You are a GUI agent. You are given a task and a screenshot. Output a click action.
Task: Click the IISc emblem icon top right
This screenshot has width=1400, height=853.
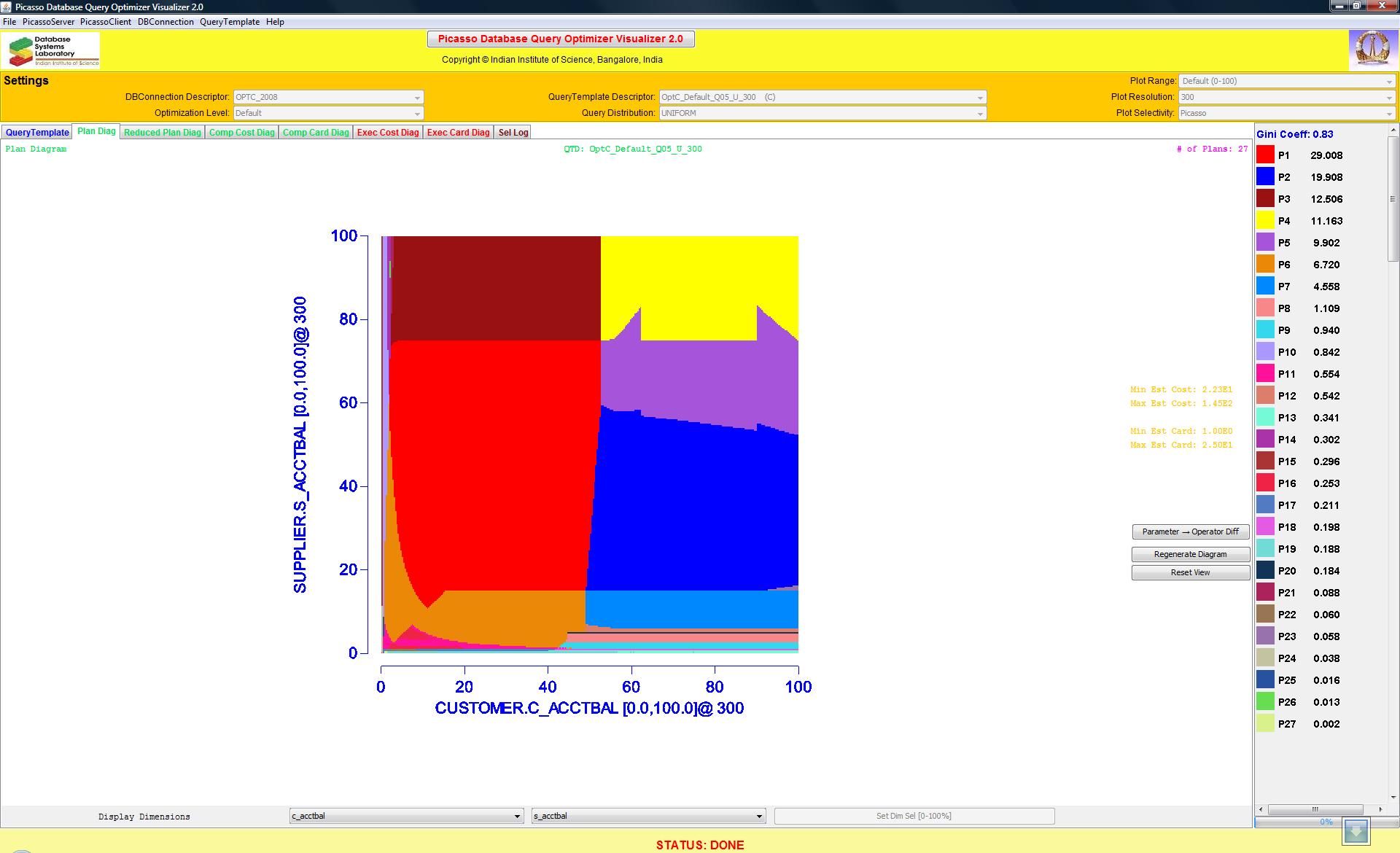point(1372,50)
